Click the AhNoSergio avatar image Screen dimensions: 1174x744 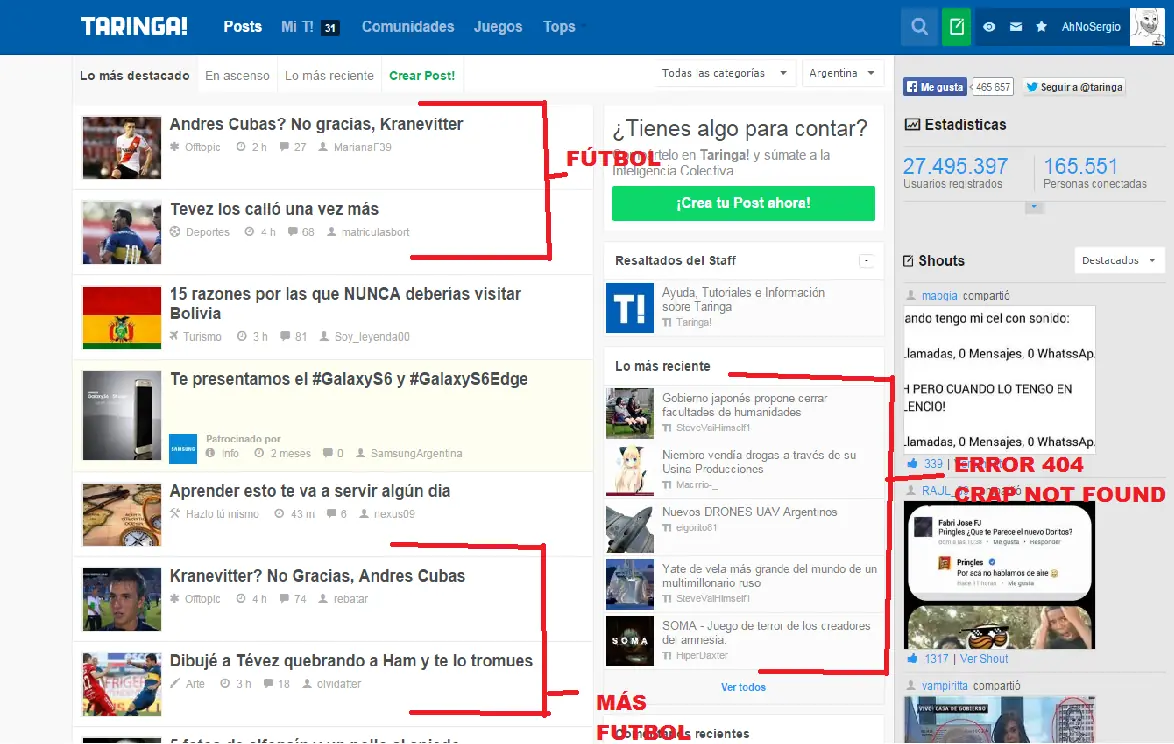[1146, 27]
